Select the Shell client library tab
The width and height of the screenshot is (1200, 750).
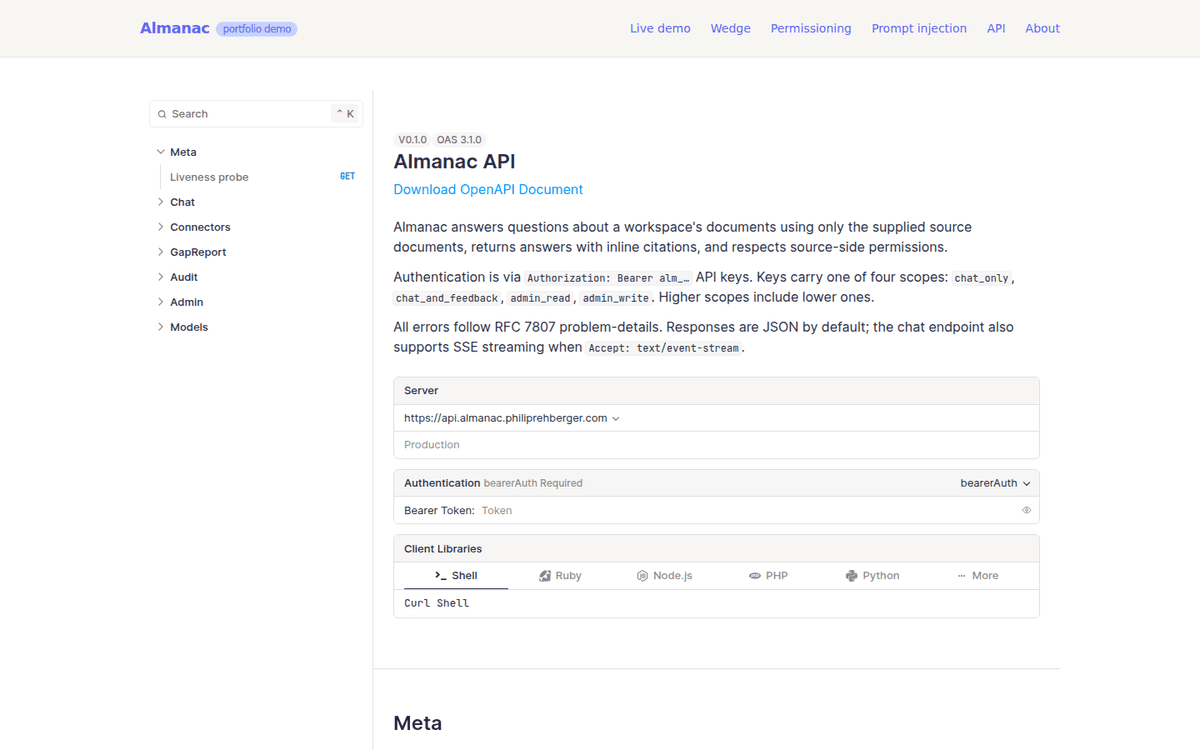coord(456,576)
